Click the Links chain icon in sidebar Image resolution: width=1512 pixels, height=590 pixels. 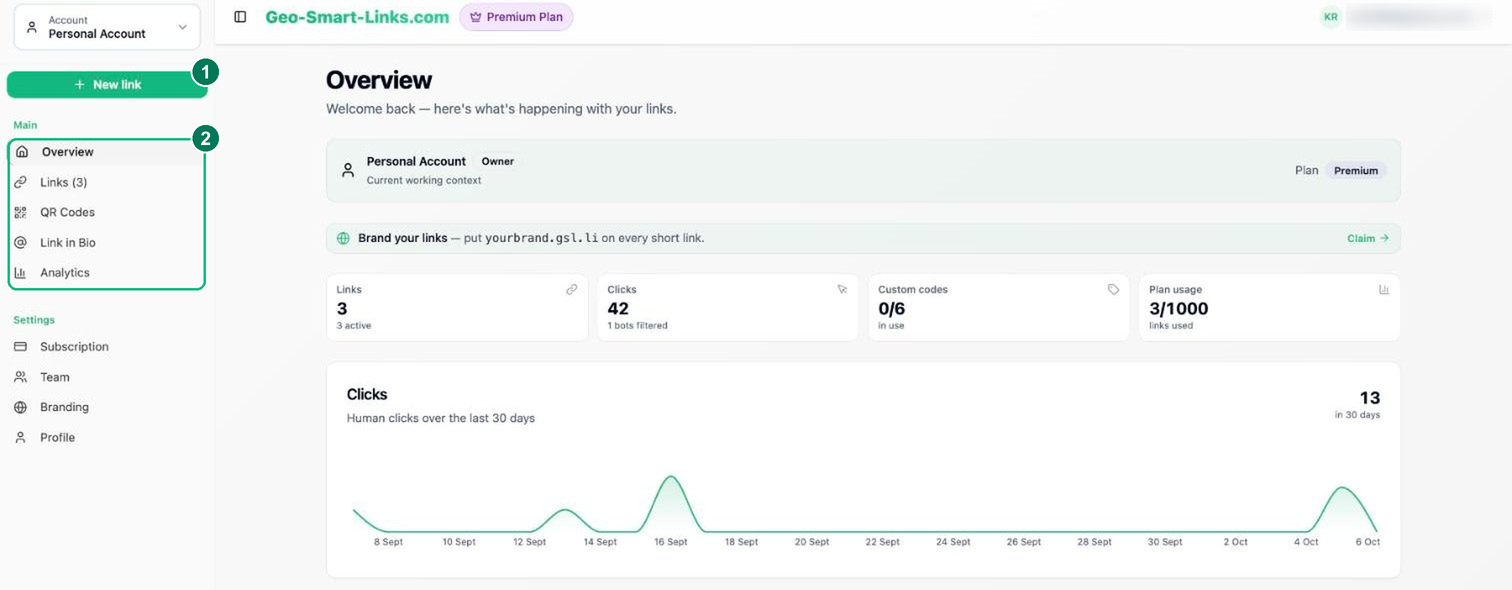(20, 182)
